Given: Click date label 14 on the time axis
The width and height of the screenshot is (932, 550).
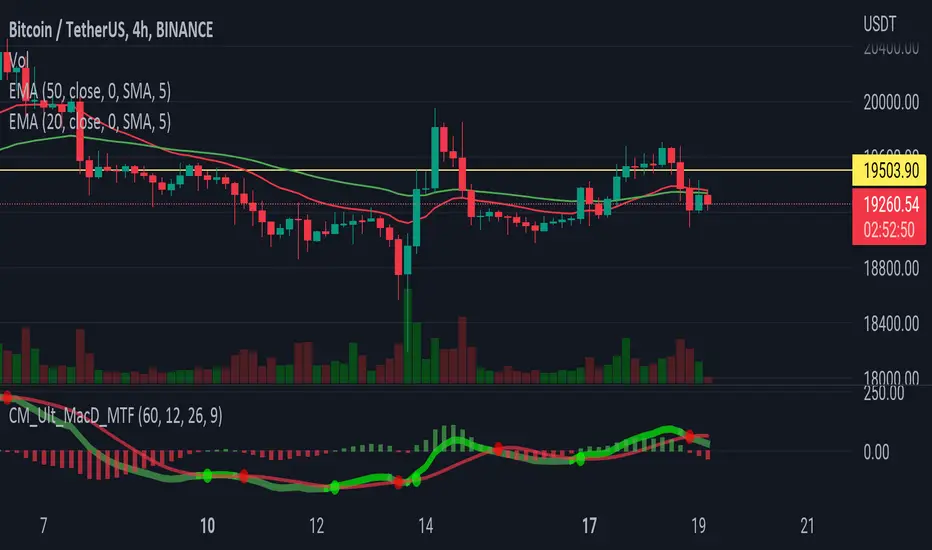Looking at the screenshot, I should (426, 526).
